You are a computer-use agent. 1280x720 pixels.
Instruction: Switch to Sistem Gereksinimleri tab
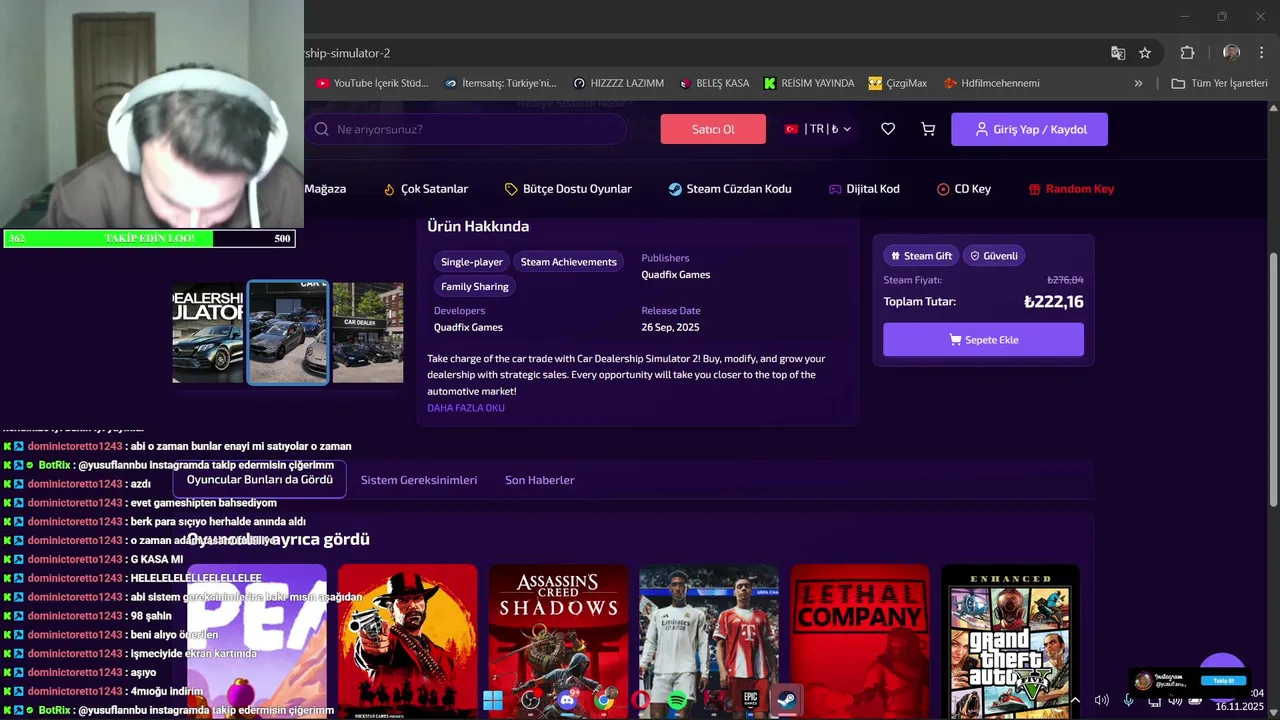click(x=419, y=480)
